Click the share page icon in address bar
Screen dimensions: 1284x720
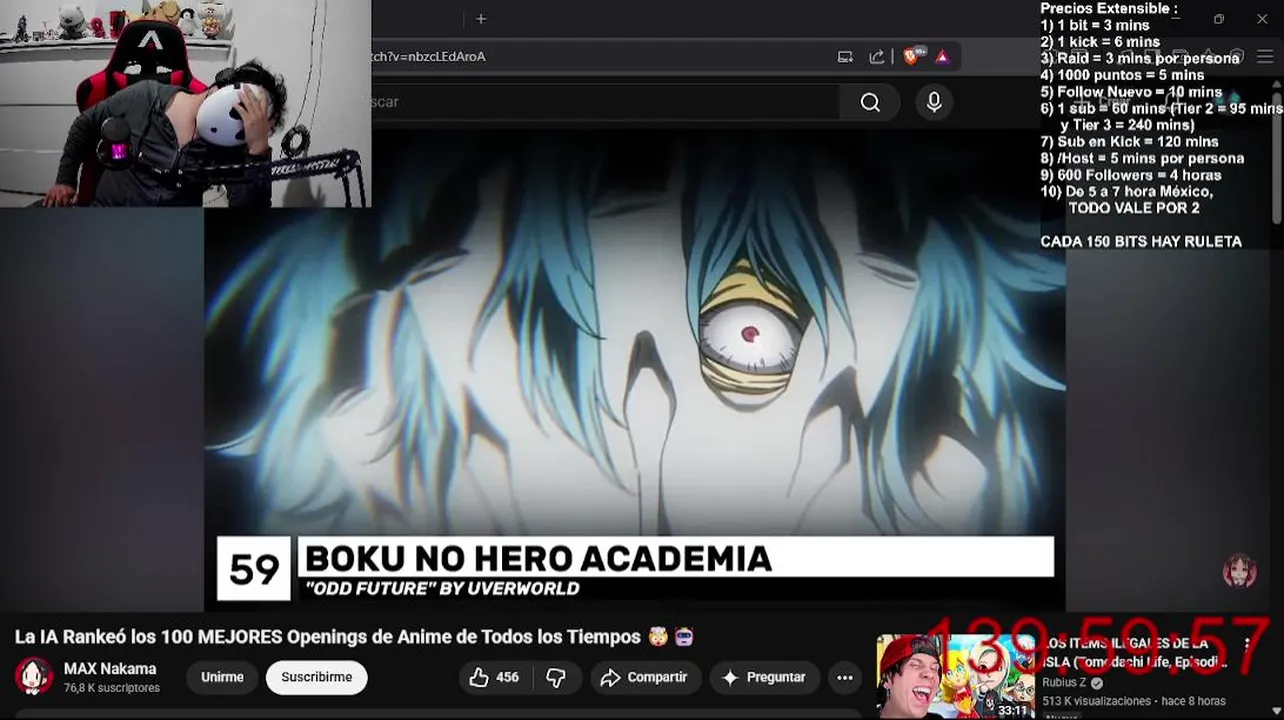pyautogui.click(x=877, y=57)
